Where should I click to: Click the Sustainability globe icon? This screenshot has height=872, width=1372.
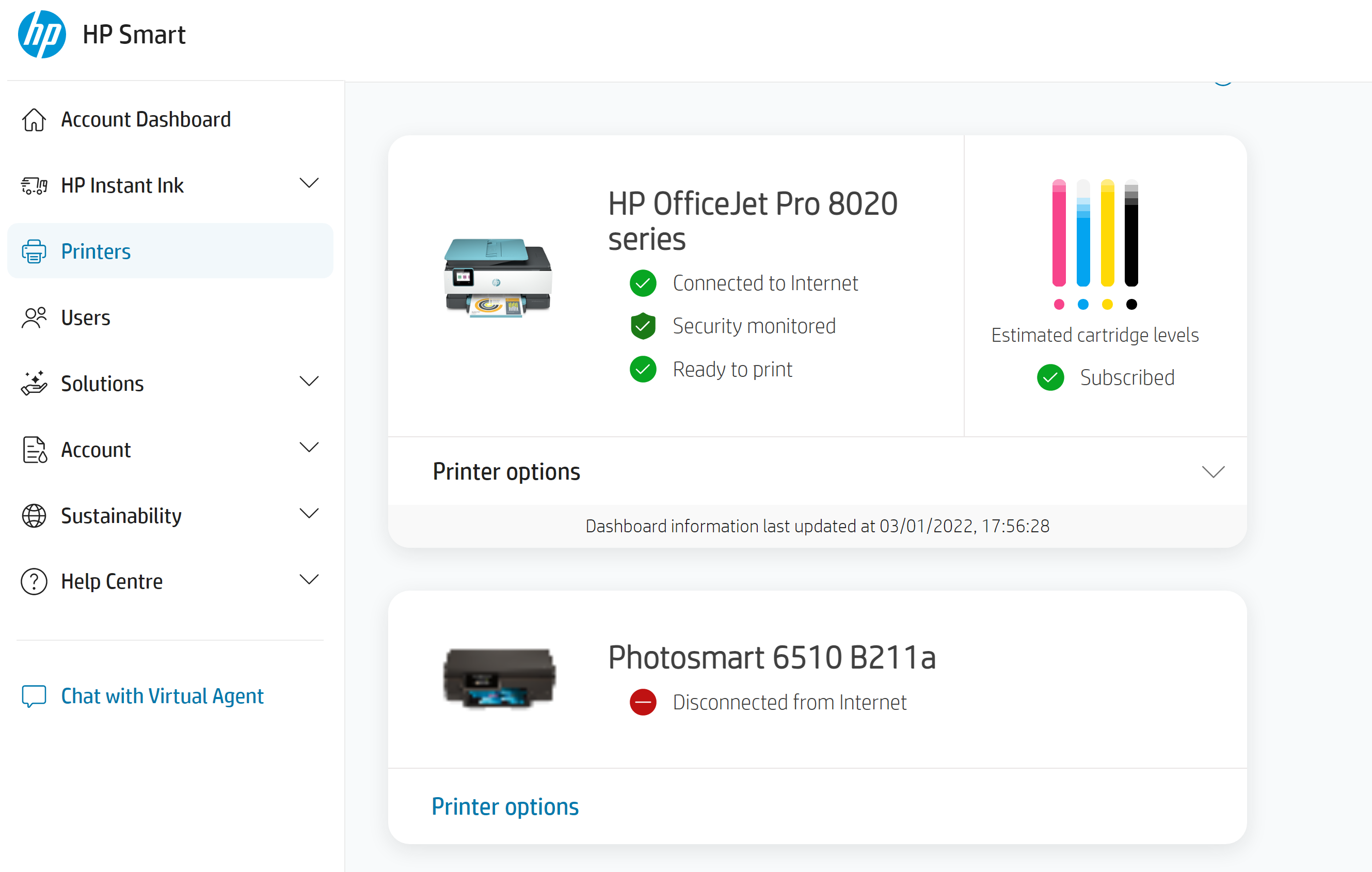coord(34,516)
